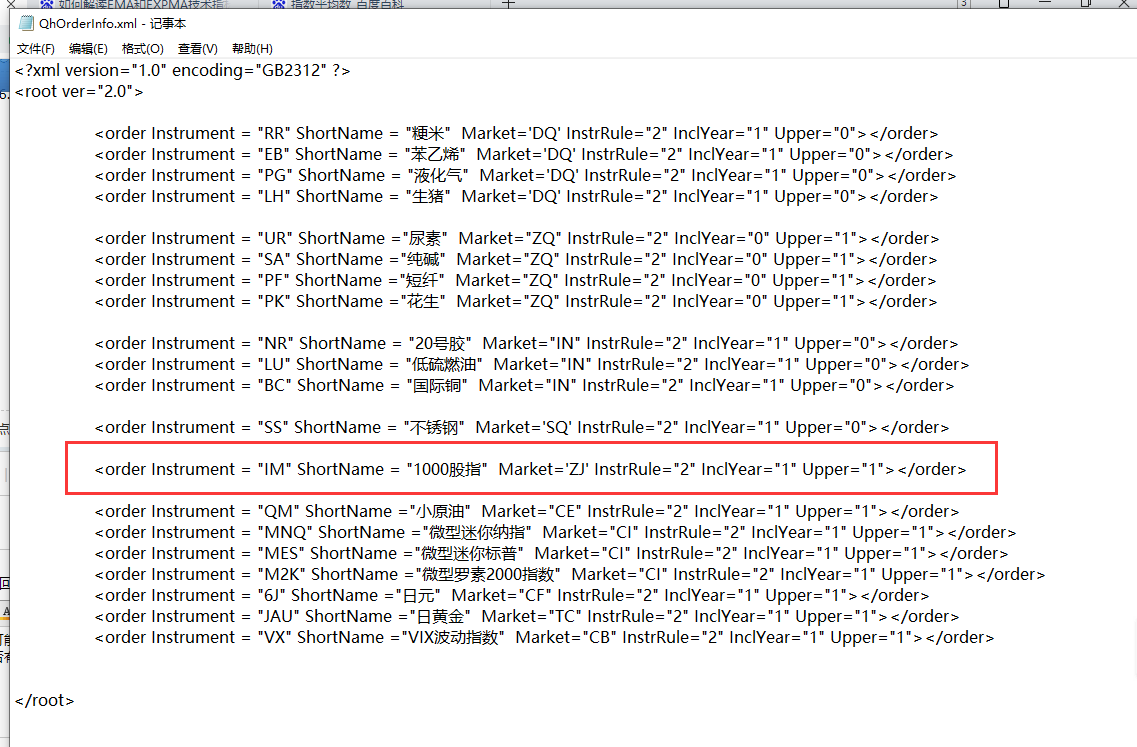
Task: Click the order line for instrument JAU 日黄金
Action: coord(527,617)
